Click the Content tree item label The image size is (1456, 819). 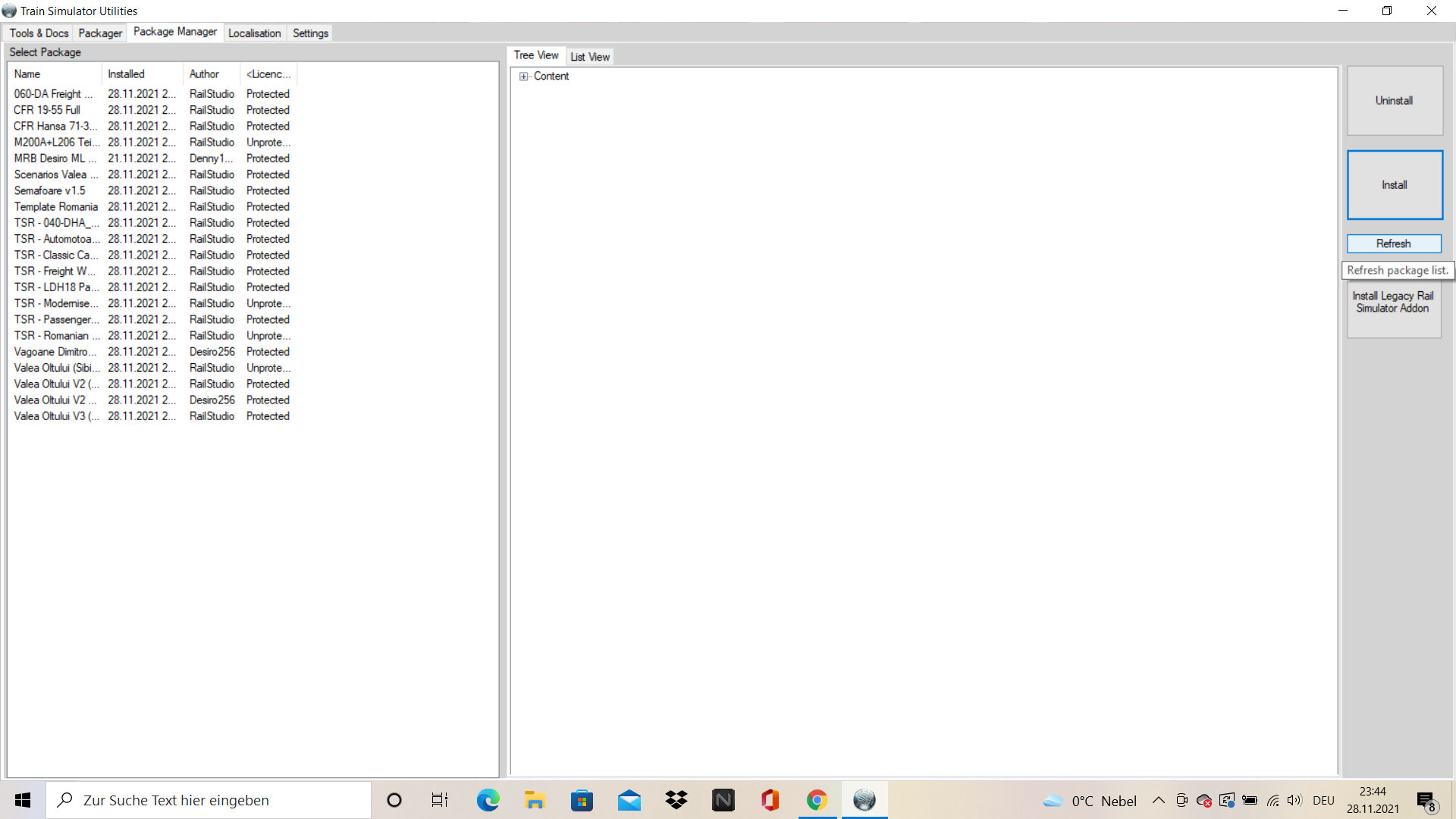click(551, 77)
